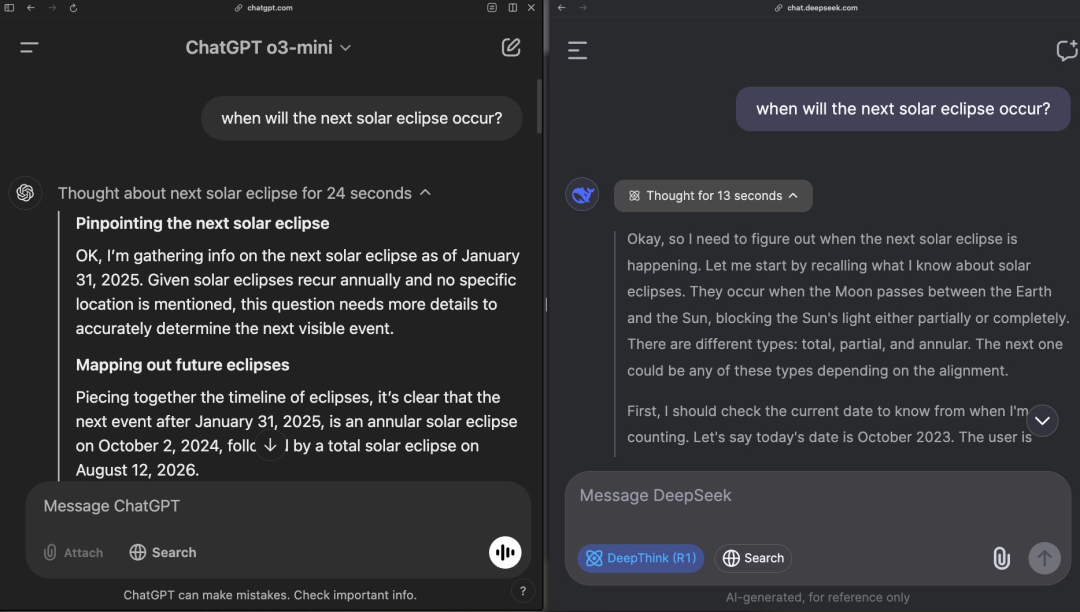Toggle ChatGPT web Search option

(163, 552)
